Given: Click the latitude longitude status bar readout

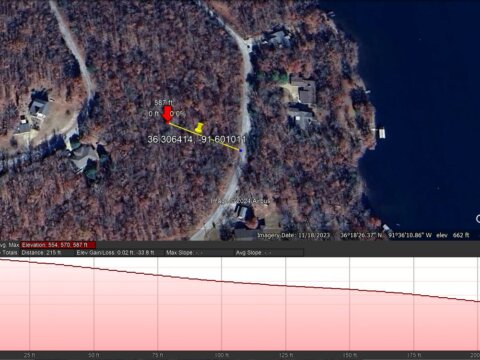Looking at the screenshot, I should tap(386, 235).
